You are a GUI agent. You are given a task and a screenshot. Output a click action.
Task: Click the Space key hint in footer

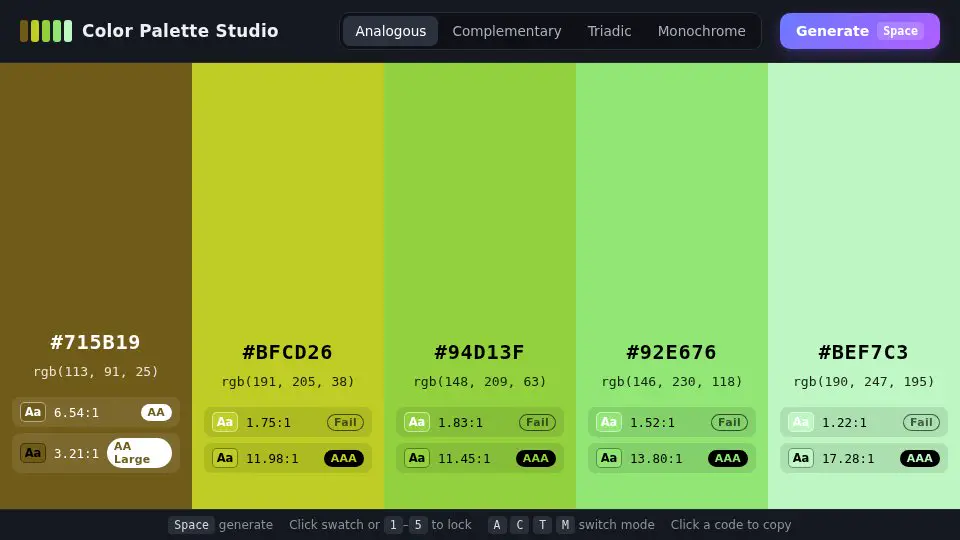(x=191, y=525)
